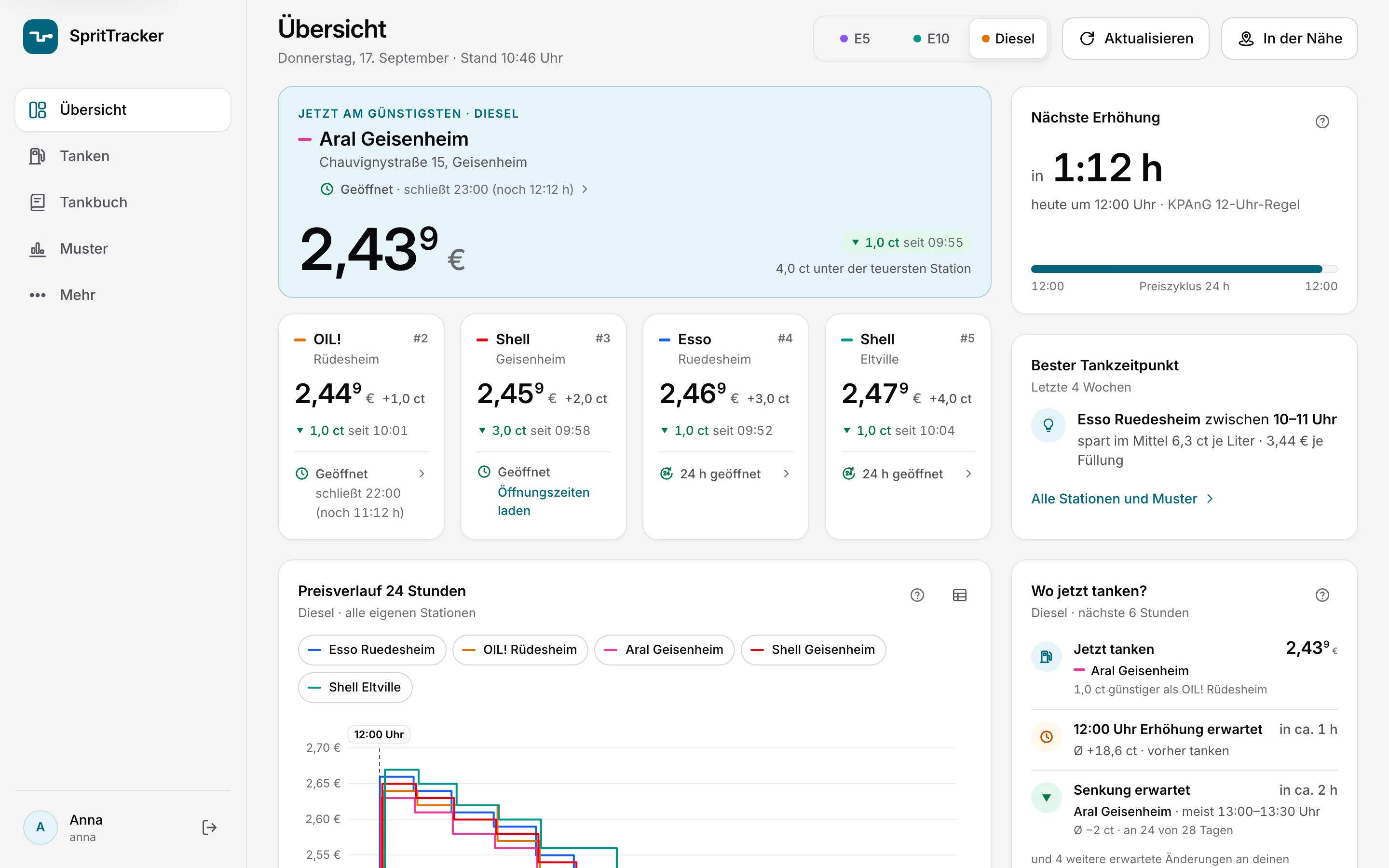Open the OIL! Rüdesheim #2 station card
Viewport: 1389px width, 868px height.
[361, 427]
